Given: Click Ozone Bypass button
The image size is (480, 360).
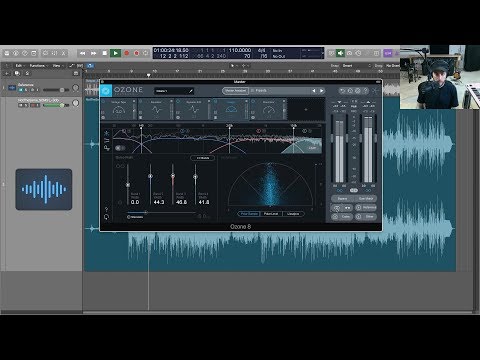Looking at the screenshot, I should pos(342,198).
